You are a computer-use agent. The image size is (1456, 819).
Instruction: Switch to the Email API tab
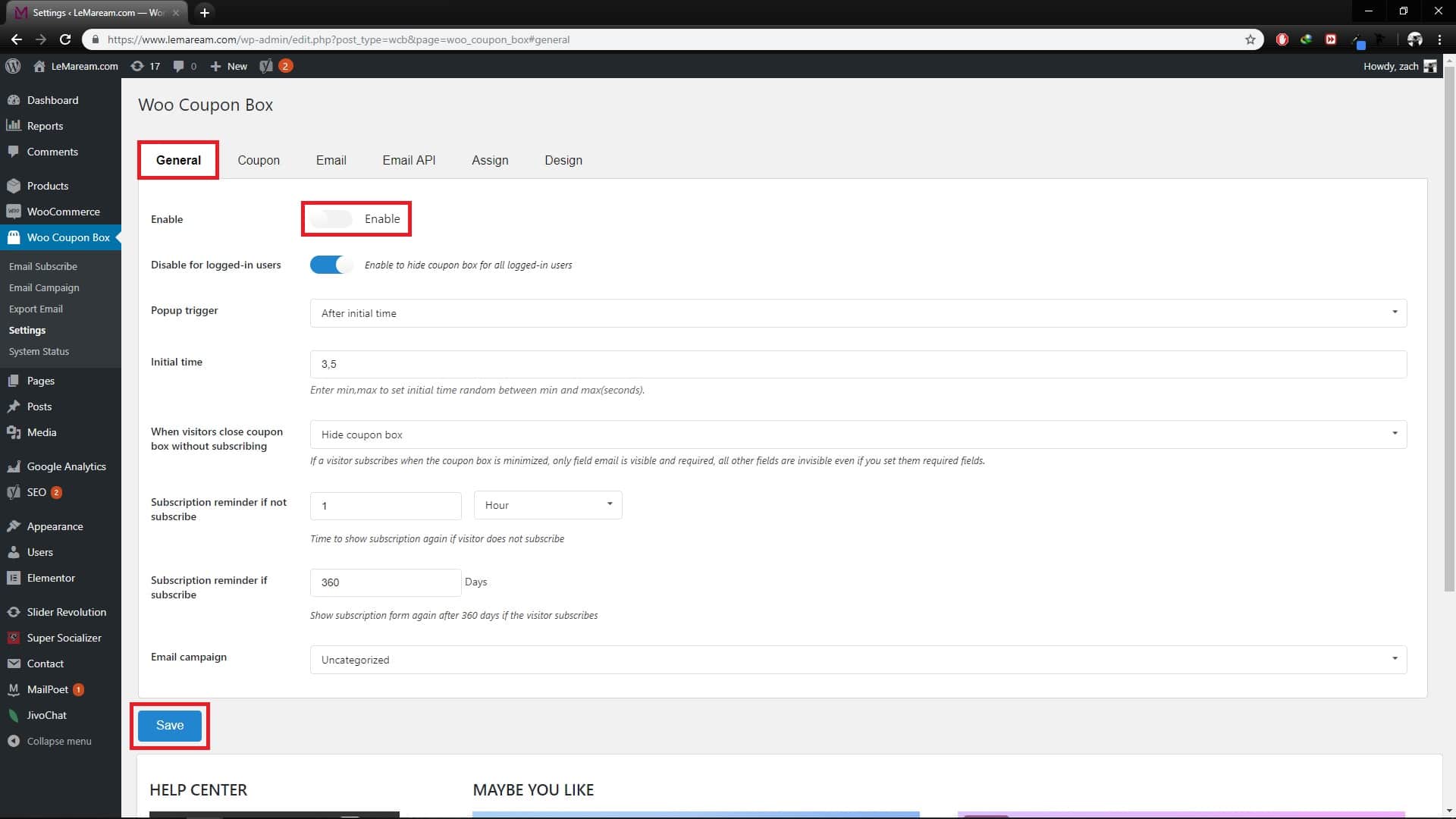[x=409, y=160]
